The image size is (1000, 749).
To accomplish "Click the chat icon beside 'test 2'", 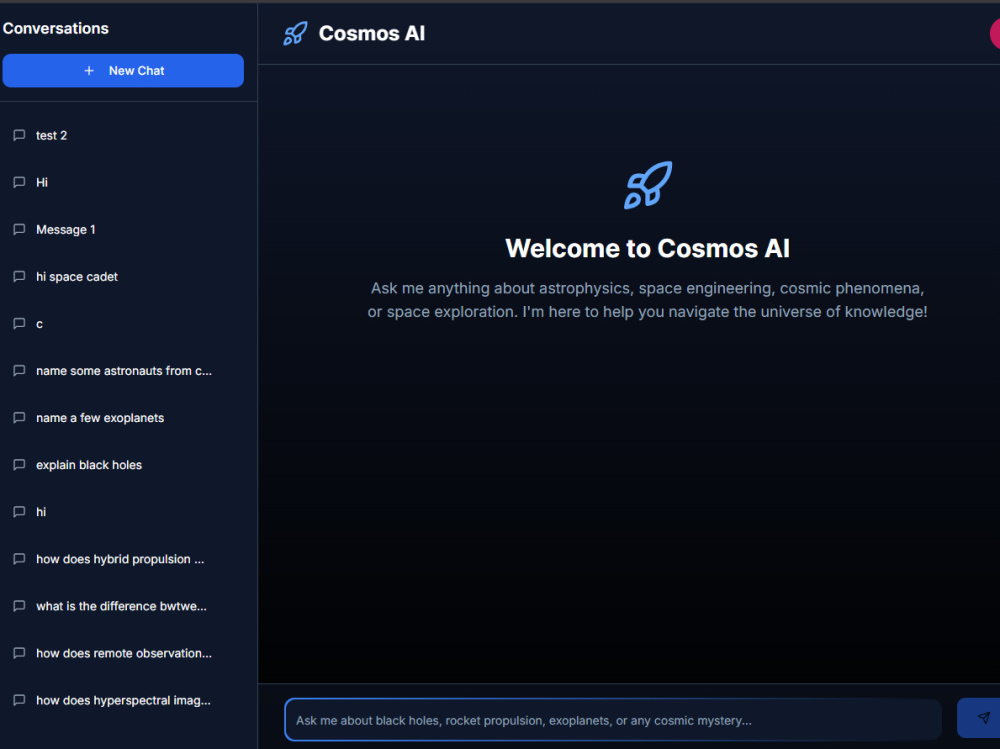I will (x=19, y=135).
